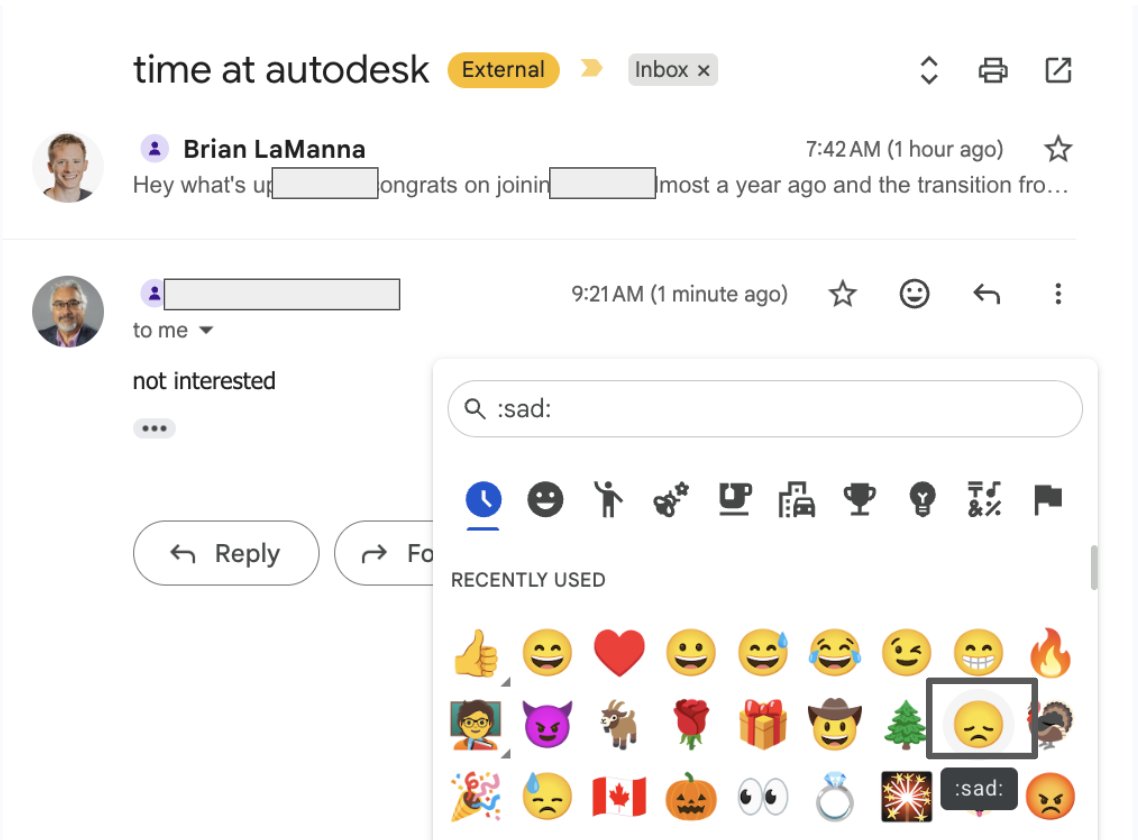Click reply arrow icon in message header
The width and height of the screenshot is (1138, 840).
[986, 294]
